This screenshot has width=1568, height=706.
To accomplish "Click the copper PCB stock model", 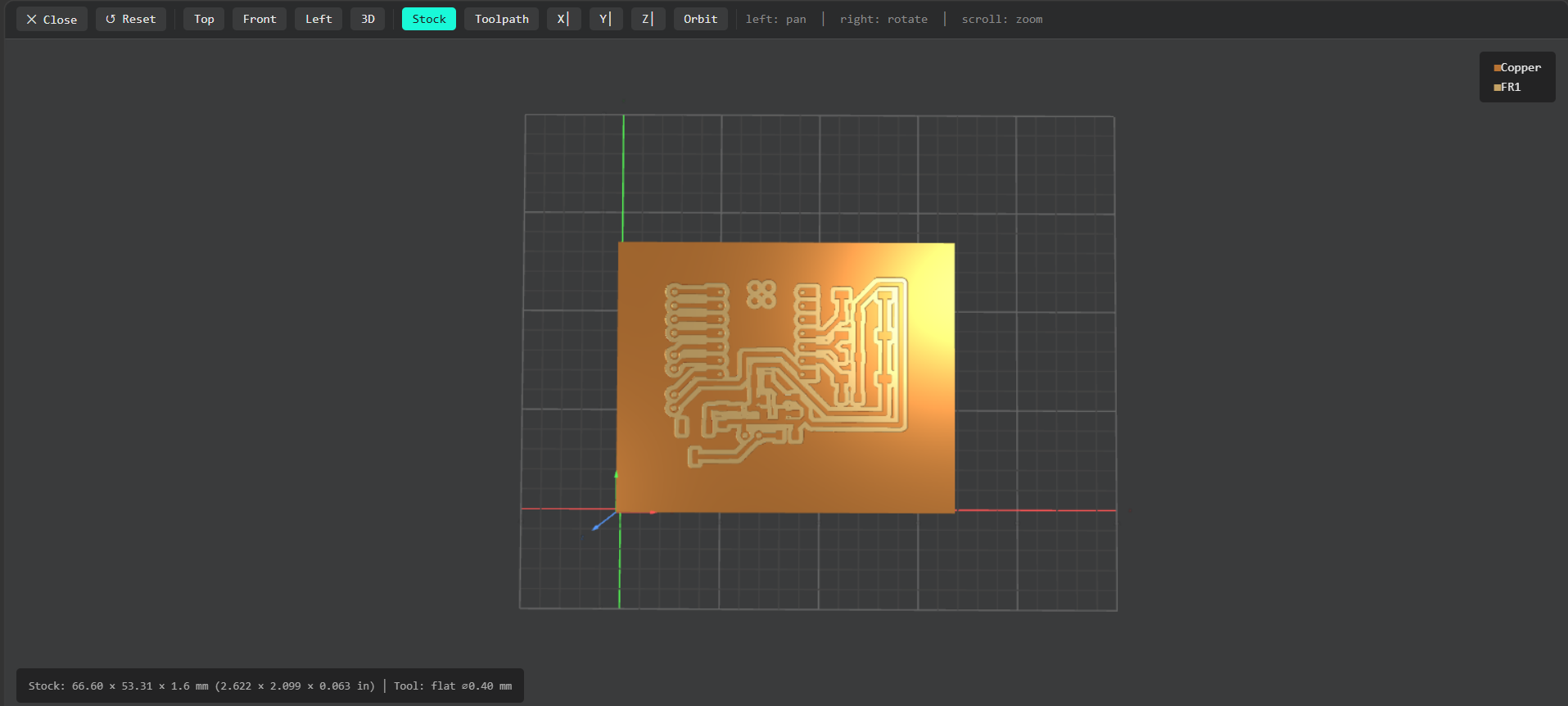I will point(786,378).
